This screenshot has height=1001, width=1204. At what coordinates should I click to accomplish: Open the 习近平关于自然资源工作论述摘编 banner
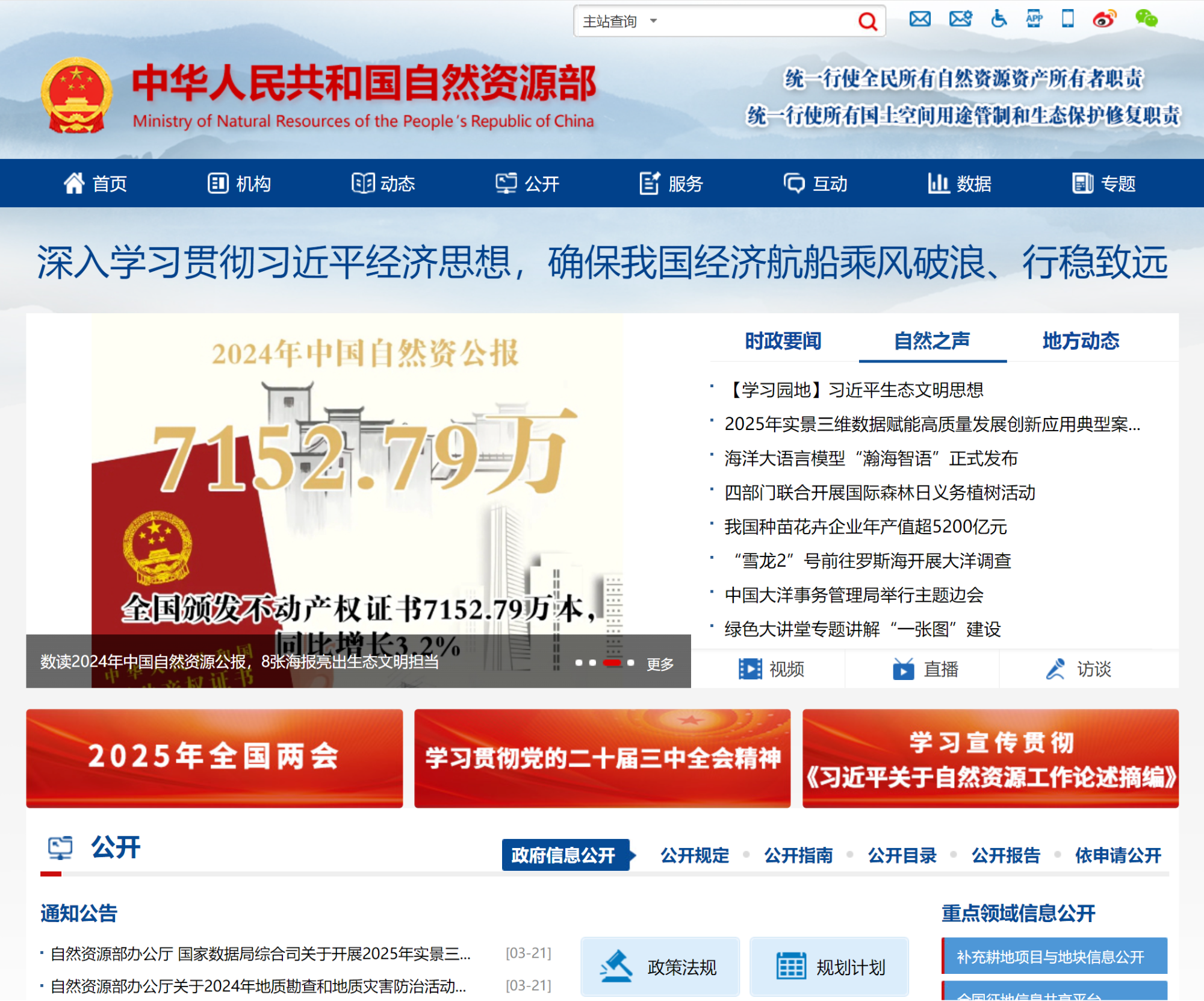(990, 758)
